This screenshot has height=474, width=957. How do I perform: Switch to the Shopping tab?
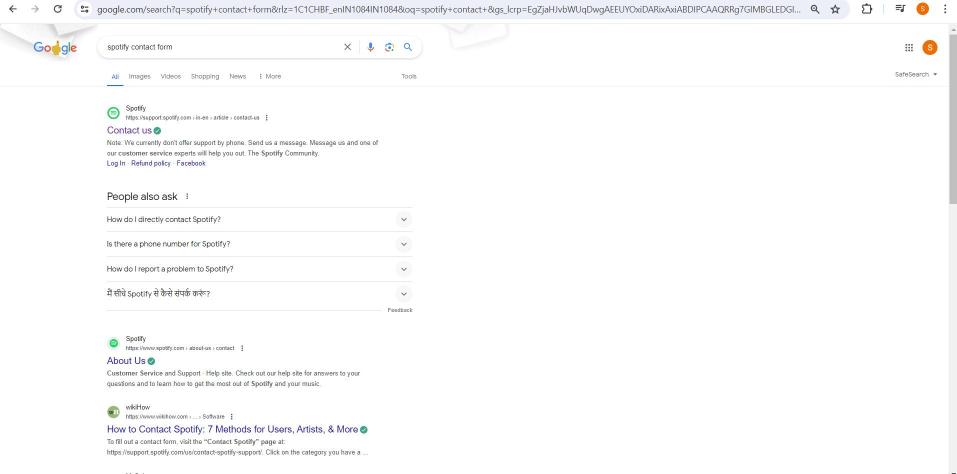(205, 76)
